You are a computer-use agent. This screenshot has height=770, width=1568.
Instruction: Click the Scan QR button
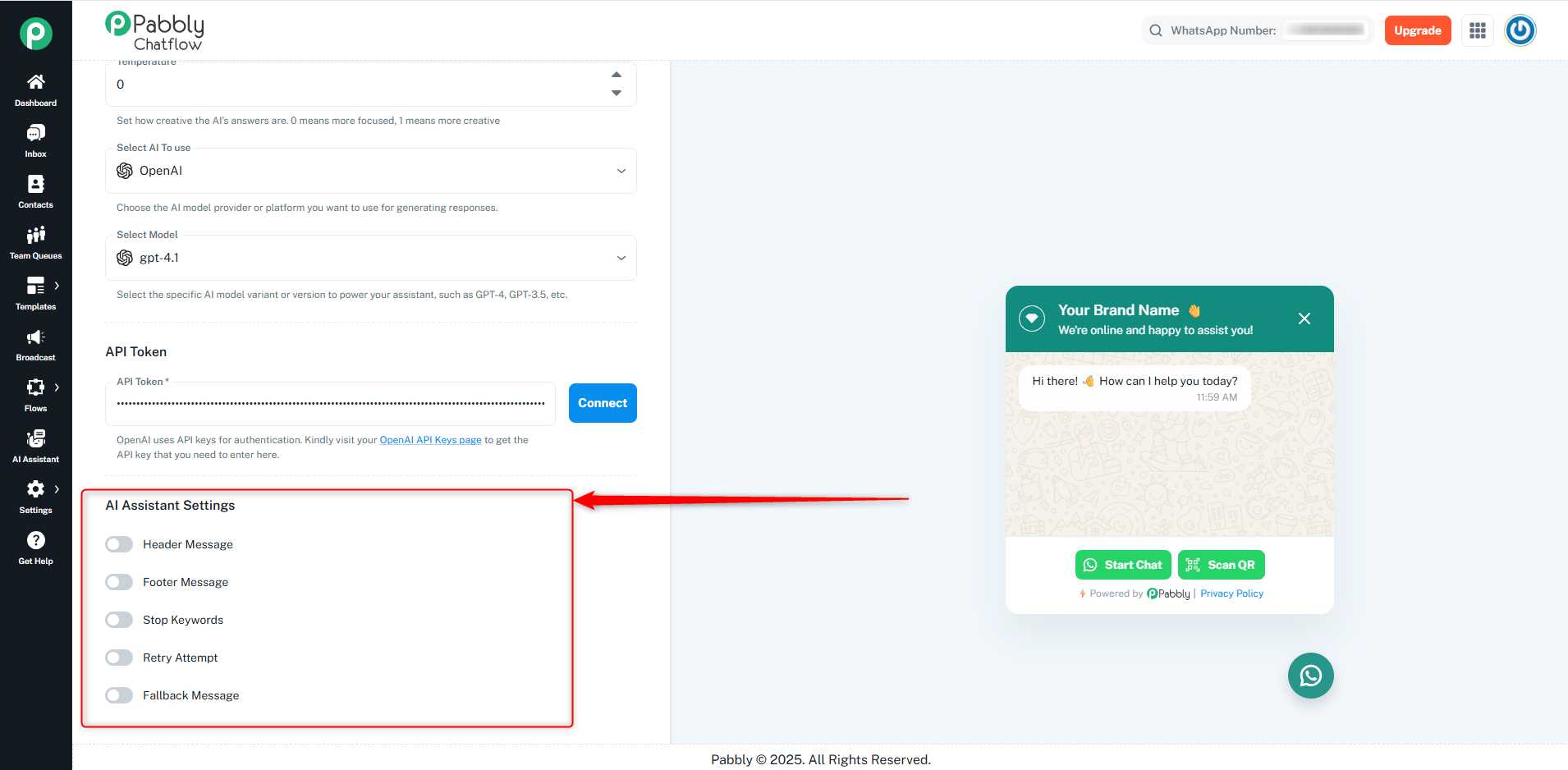[x=1222, y=565]
